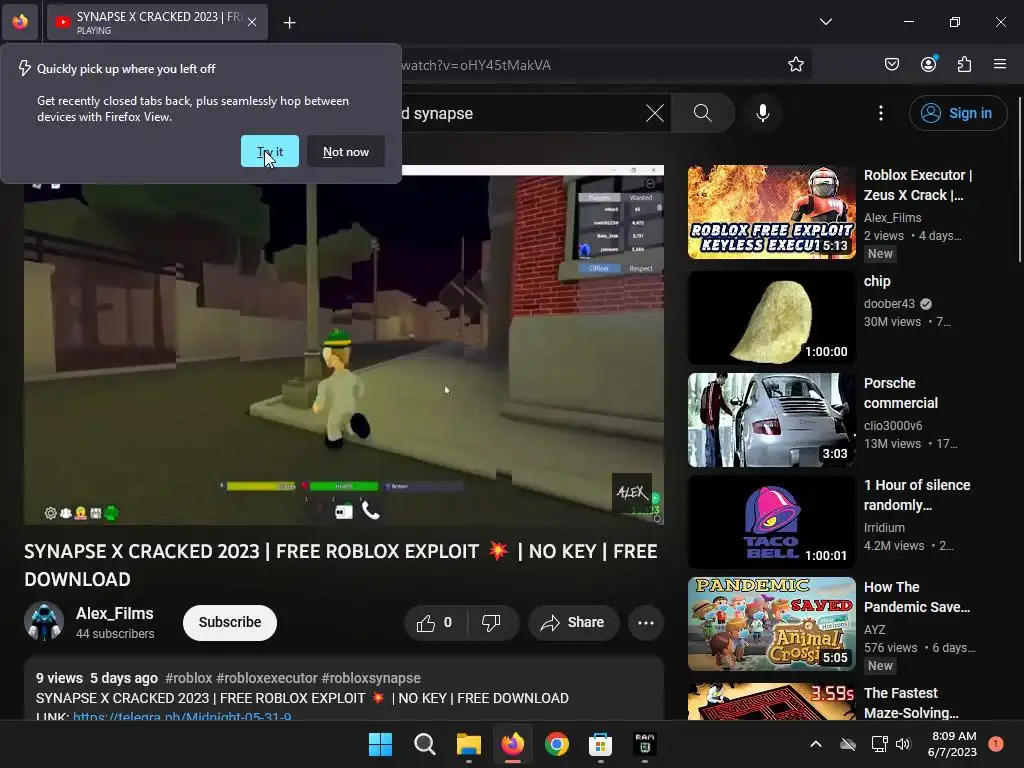
Task: Click Try it in Firefox View popup
Action: (270, 152)
